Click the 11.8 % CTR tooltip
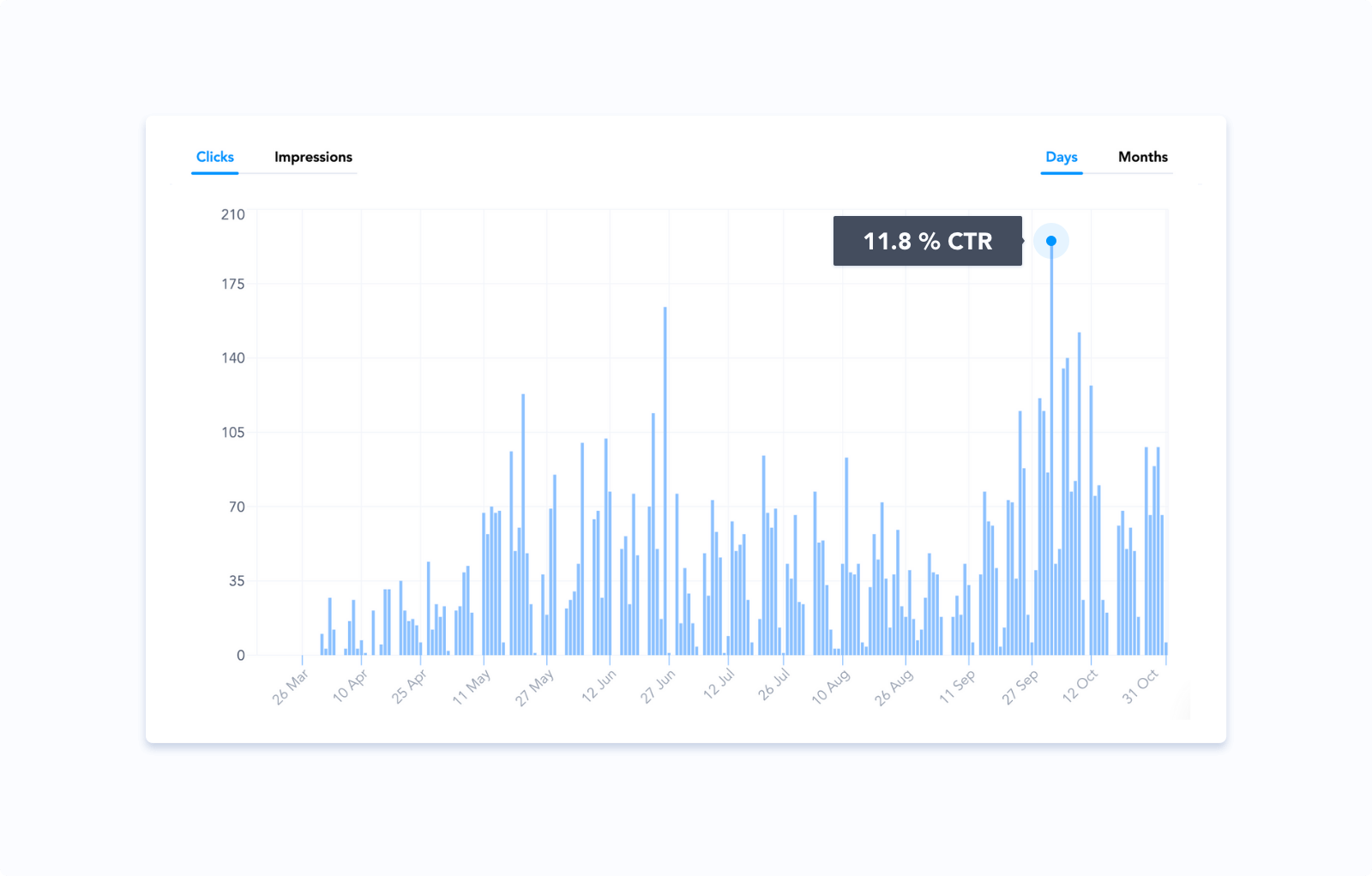 (928, 241)
